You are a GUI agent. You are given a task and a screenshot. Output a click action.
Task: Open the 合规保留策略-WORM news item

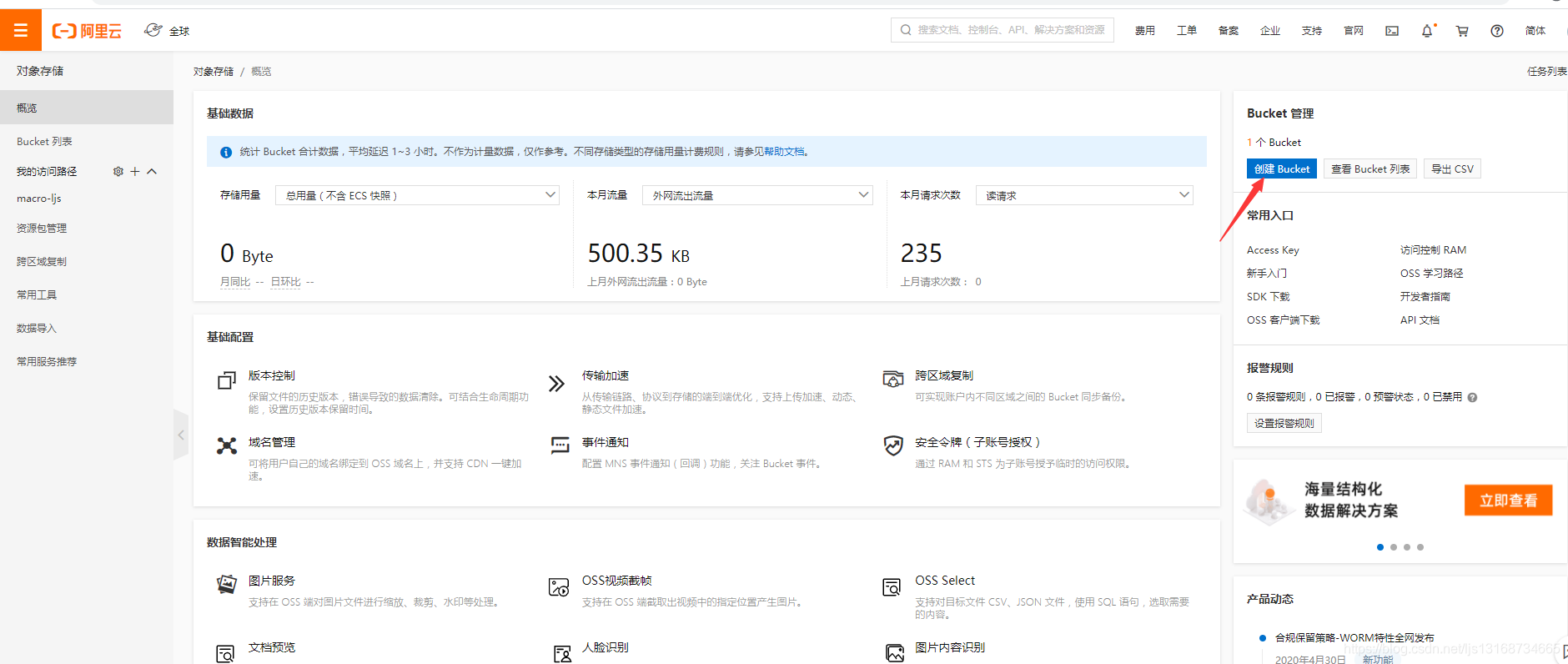coord(1354,638)
